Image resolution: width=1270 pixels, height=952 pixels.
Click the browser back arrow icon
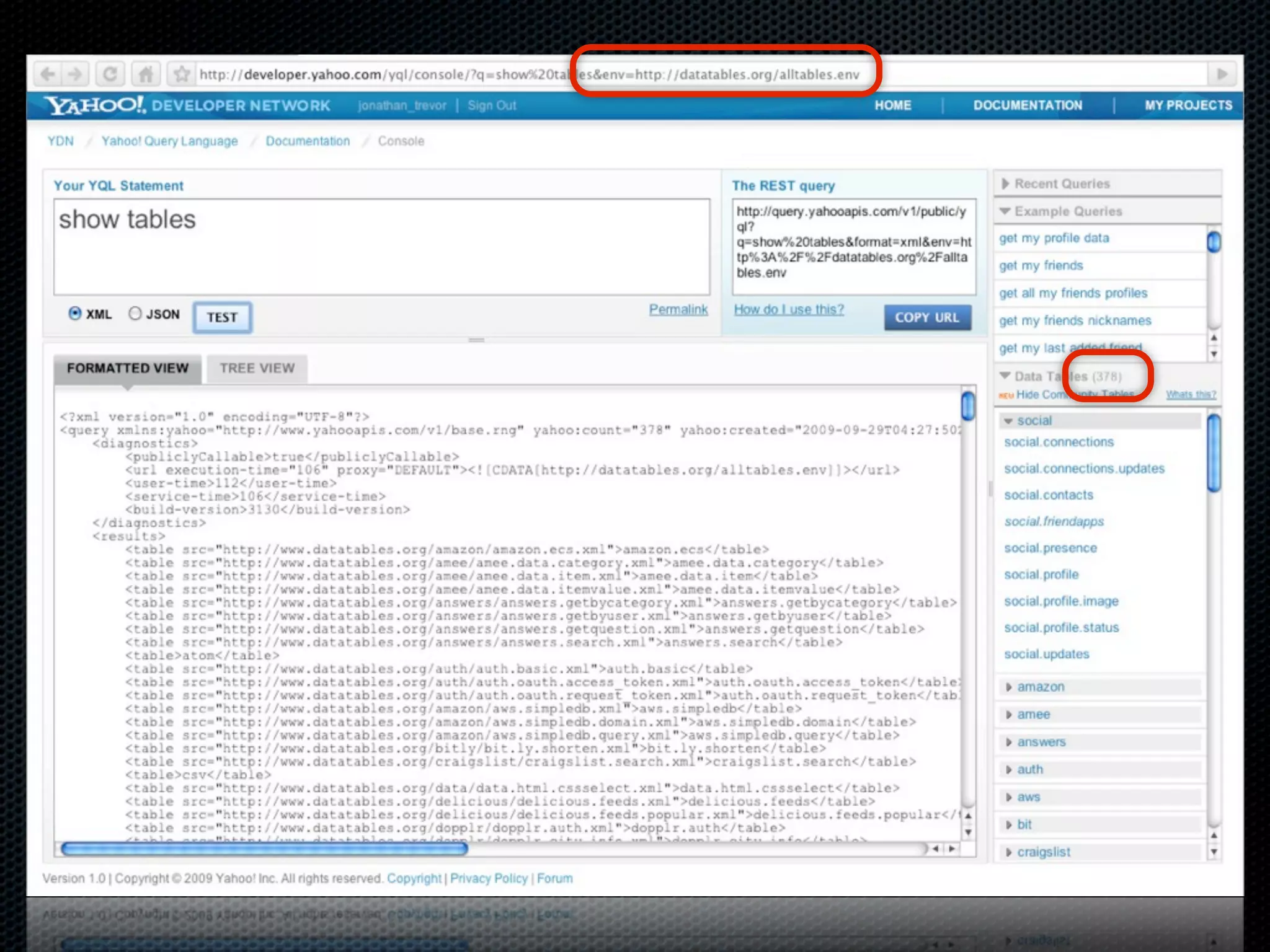pyautogui.click(x=48, y=74)
